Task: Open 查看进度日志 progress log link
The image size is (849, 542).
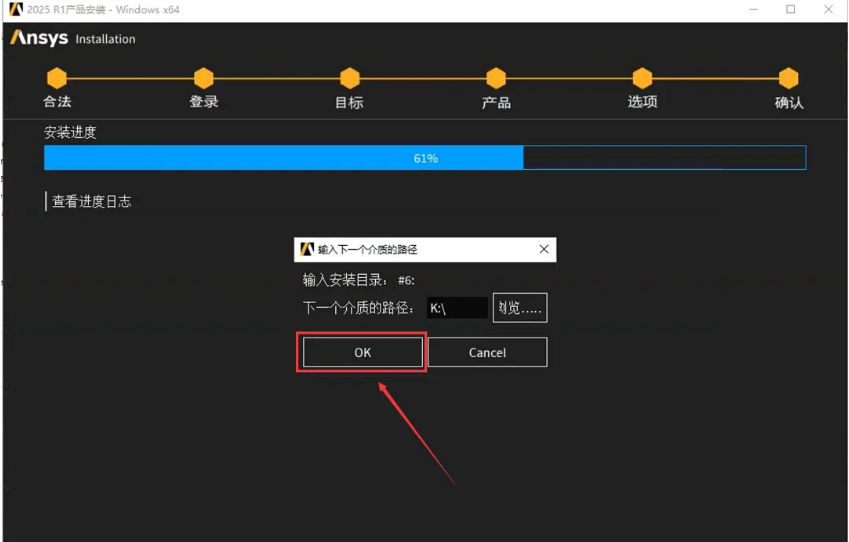Action: click(92, 201)
